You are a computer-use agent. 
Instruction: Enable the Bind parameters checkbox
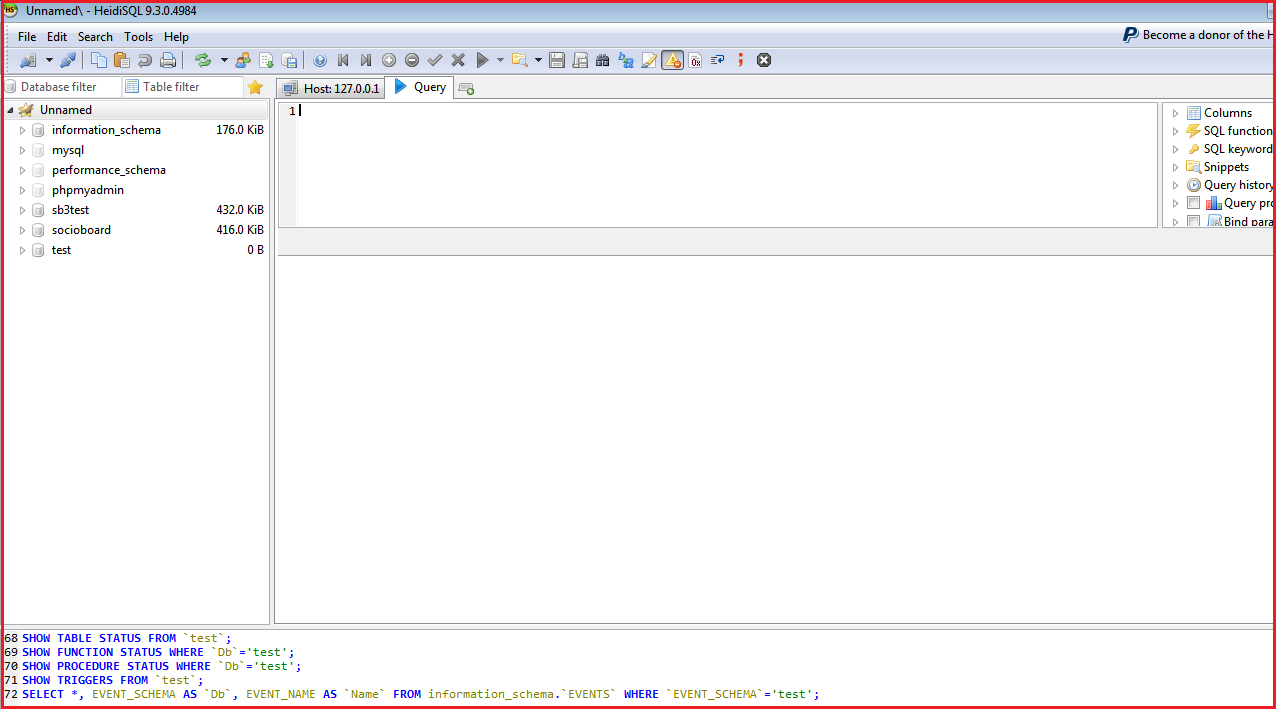(1193, 221)
